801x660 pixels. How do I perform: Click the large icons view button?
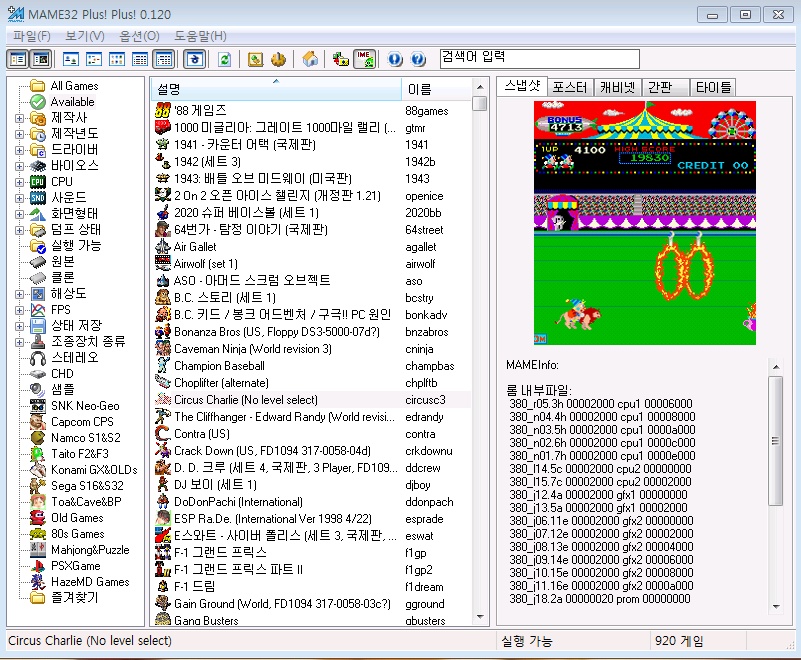click(x=70, y=59)
